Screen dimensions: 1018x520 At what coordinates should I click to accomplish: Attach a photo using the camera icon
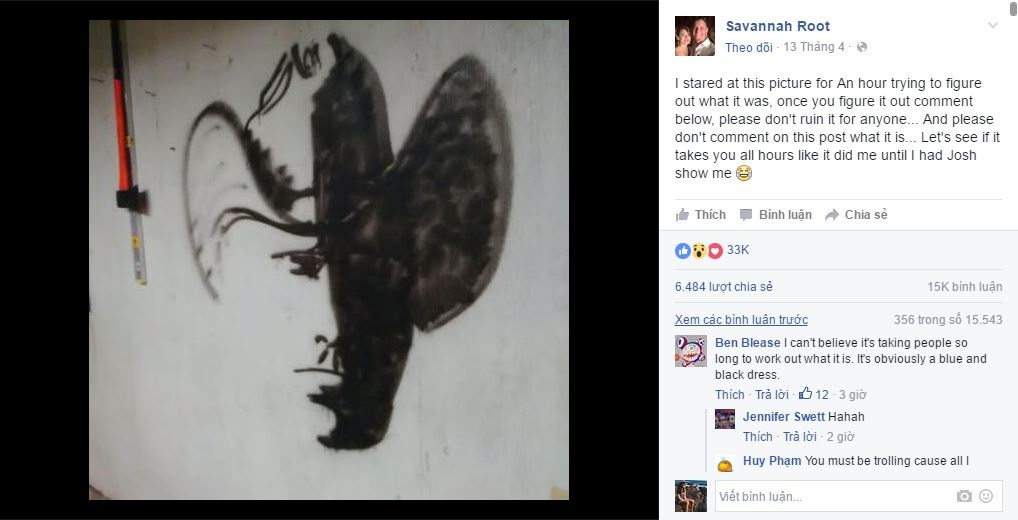click(x=964, y=497)
